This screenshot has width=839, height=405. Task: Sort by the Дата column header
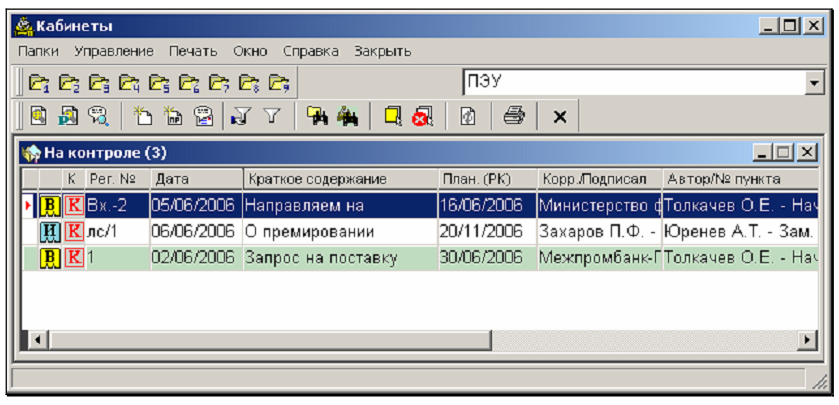pyautogui.click(x=196, y=180)
